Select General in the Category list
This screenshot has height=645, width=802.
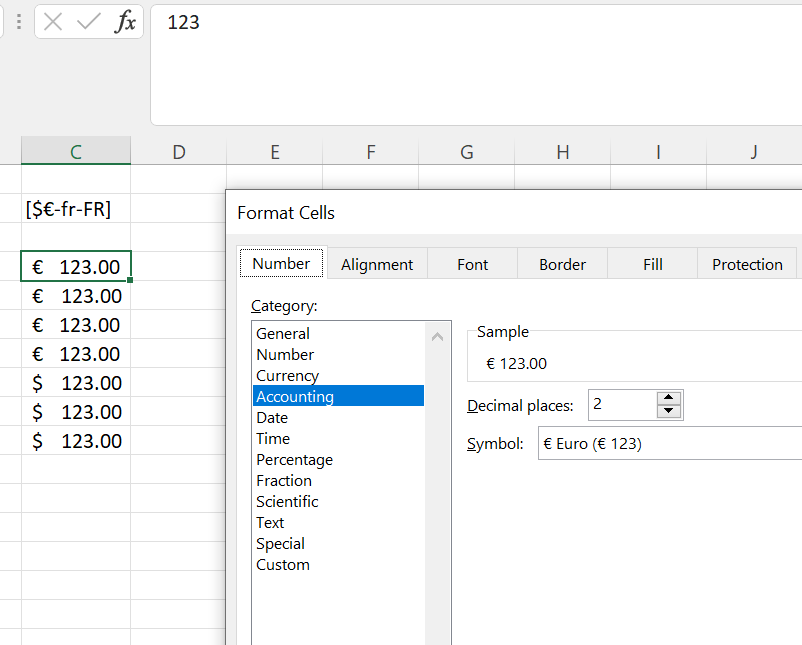(x=339, y=333)
